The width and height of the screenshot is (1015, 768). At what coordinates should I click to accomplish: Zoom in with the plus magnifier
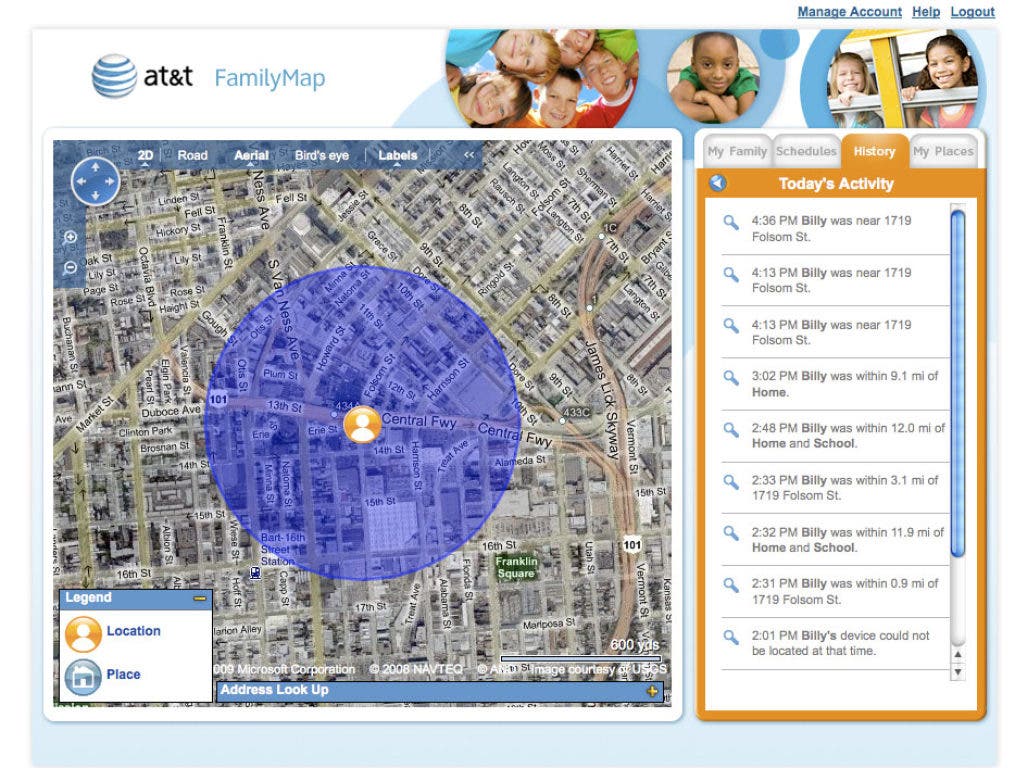point(71,237)
